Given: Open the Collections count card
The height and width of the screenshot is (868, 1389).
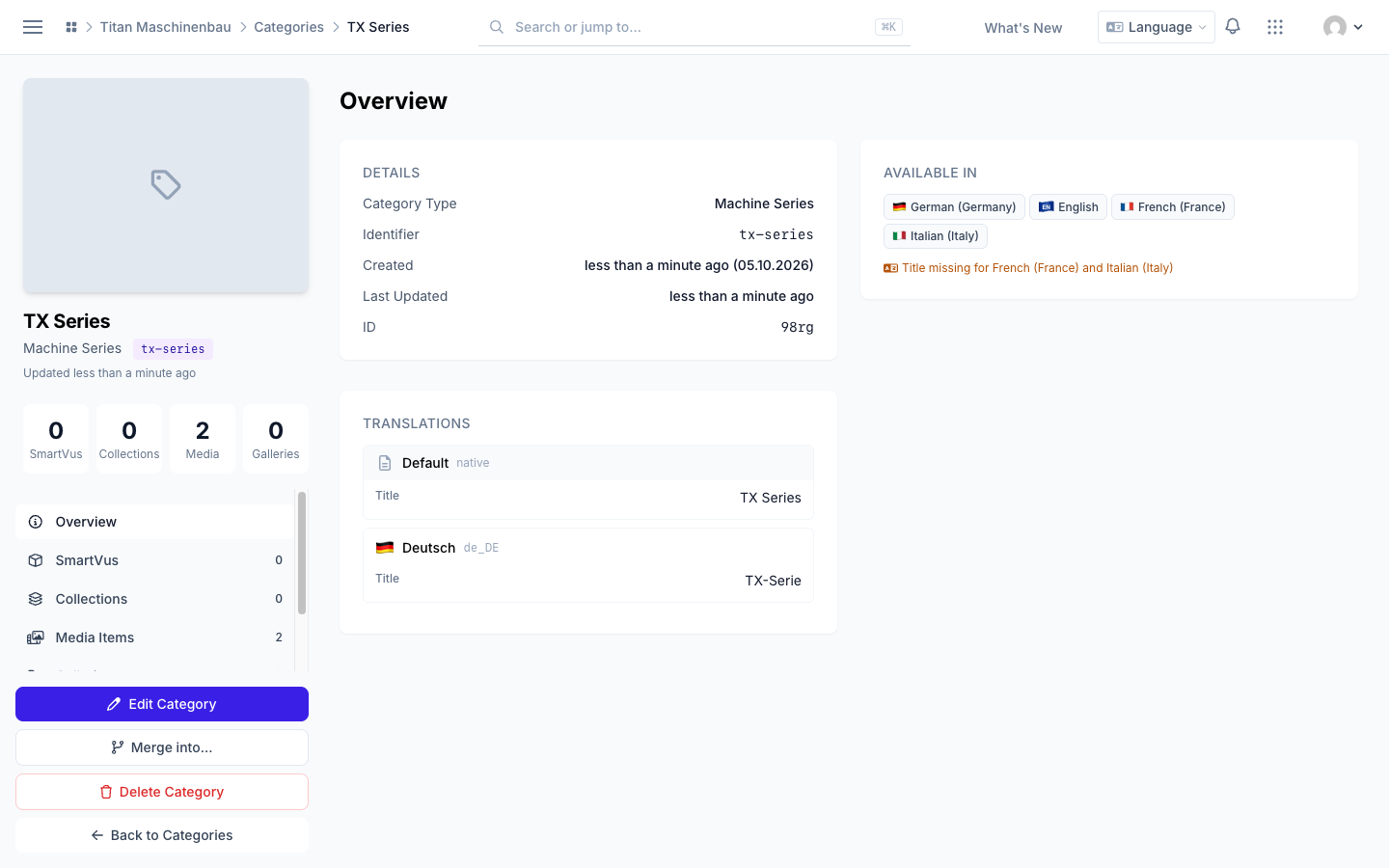Looking at the screenshot, I should point(129,439).
